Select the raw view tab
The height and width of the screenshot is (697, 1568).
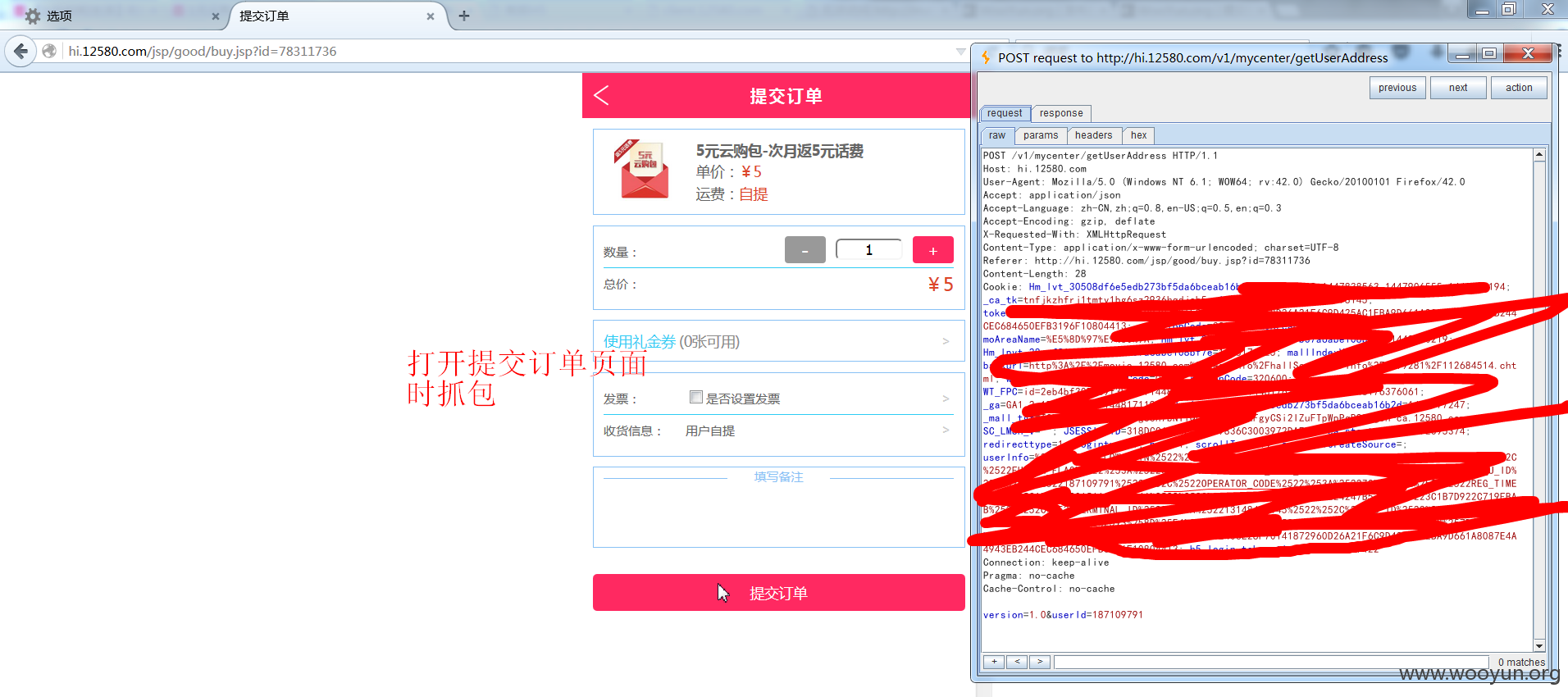[x=997, y=135]
